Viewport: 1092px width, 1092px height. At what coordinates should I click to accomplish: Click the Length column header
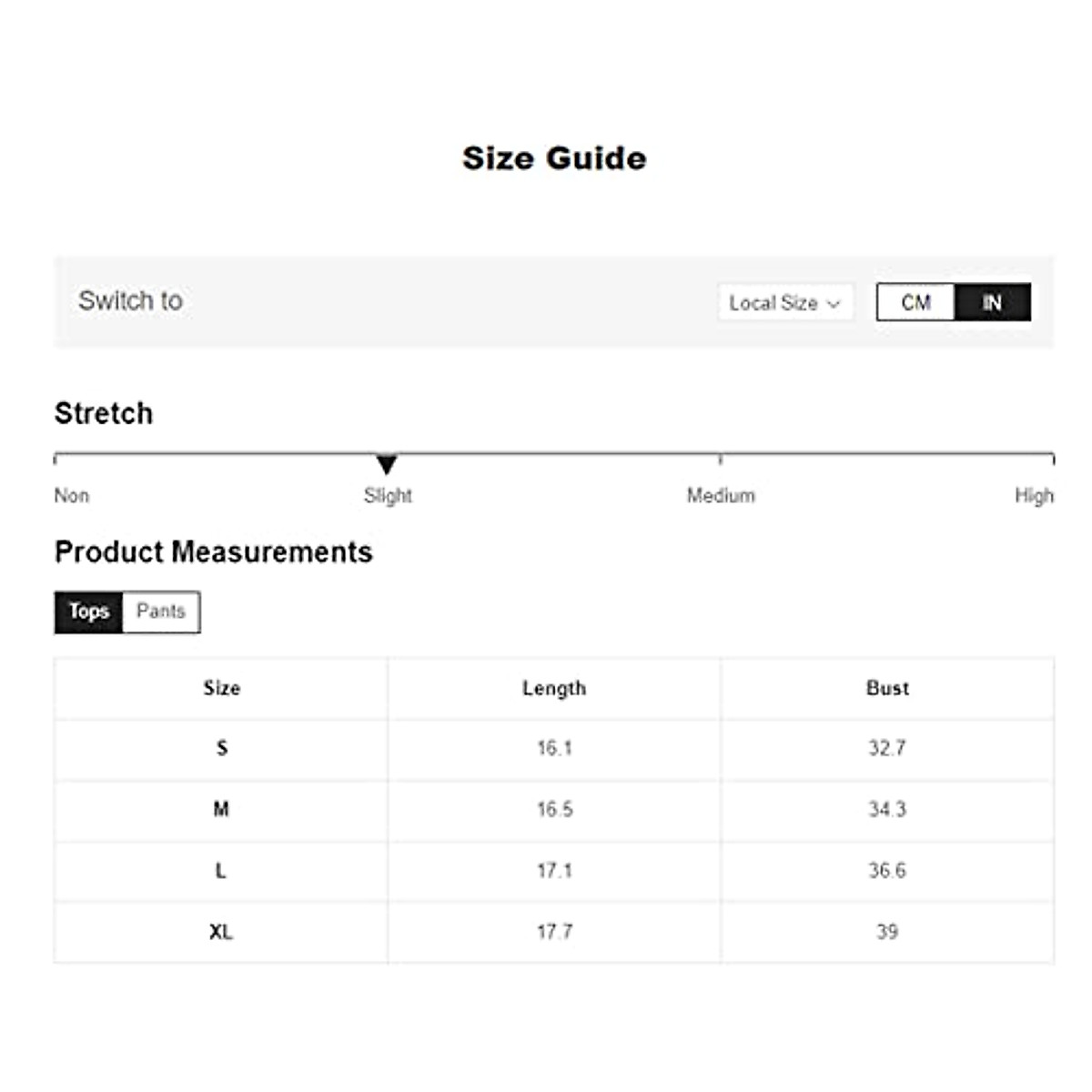pos(554,689)
